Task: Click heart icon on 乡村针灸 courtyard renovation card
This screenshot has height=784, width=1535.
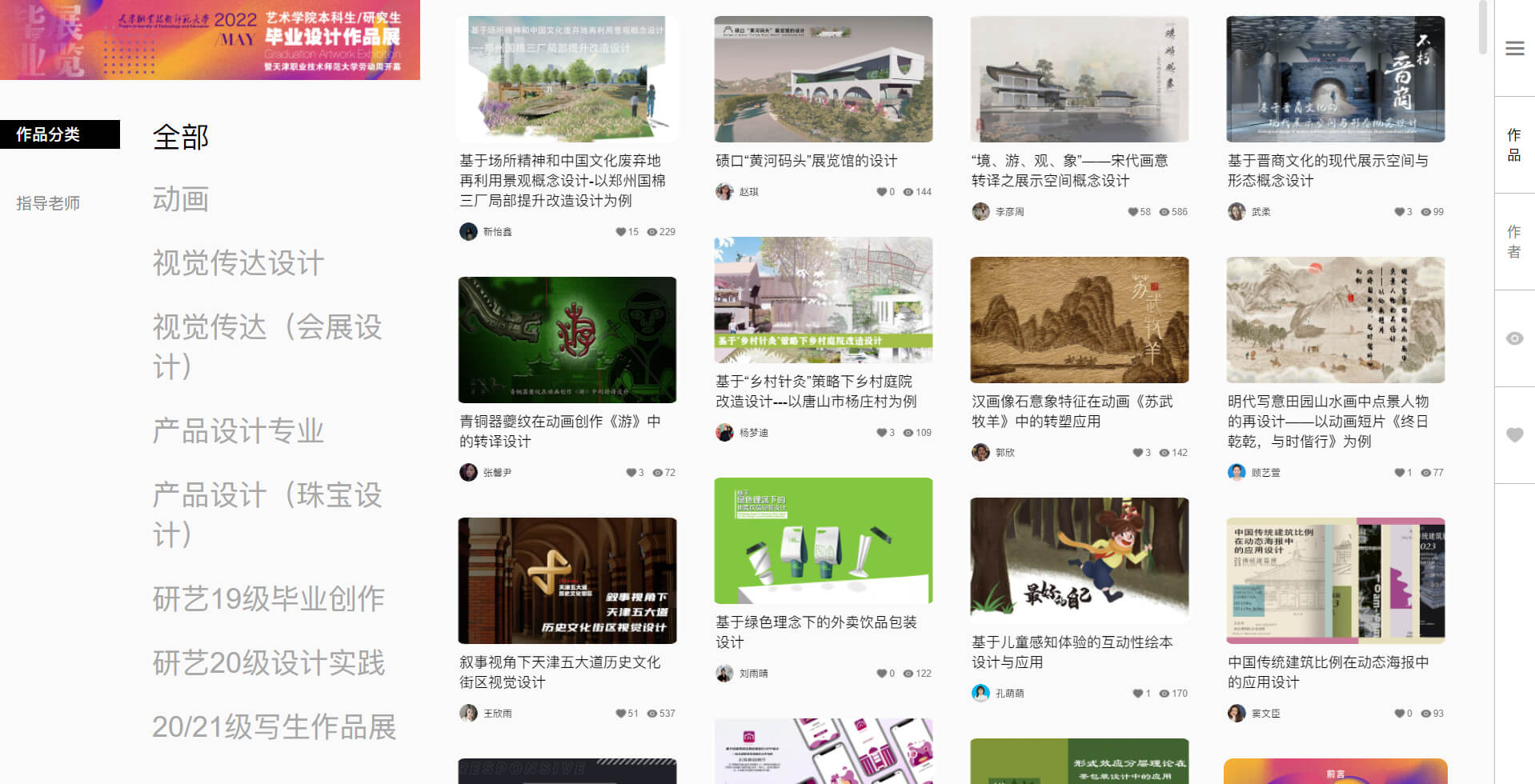Action: point(881,433)
